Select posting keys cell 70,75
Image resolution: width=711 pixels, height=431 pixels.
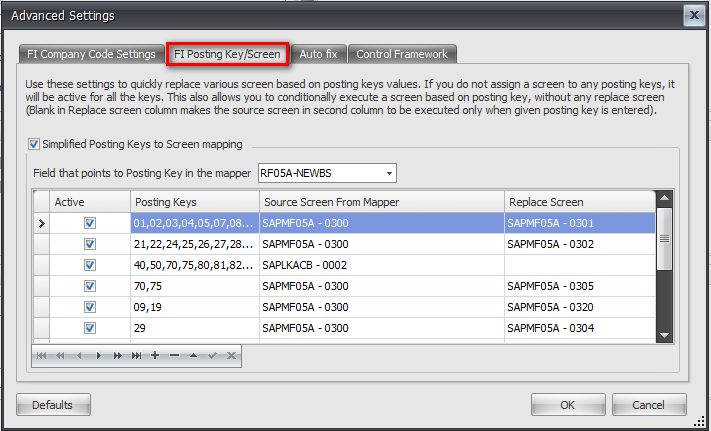[195, 286]
